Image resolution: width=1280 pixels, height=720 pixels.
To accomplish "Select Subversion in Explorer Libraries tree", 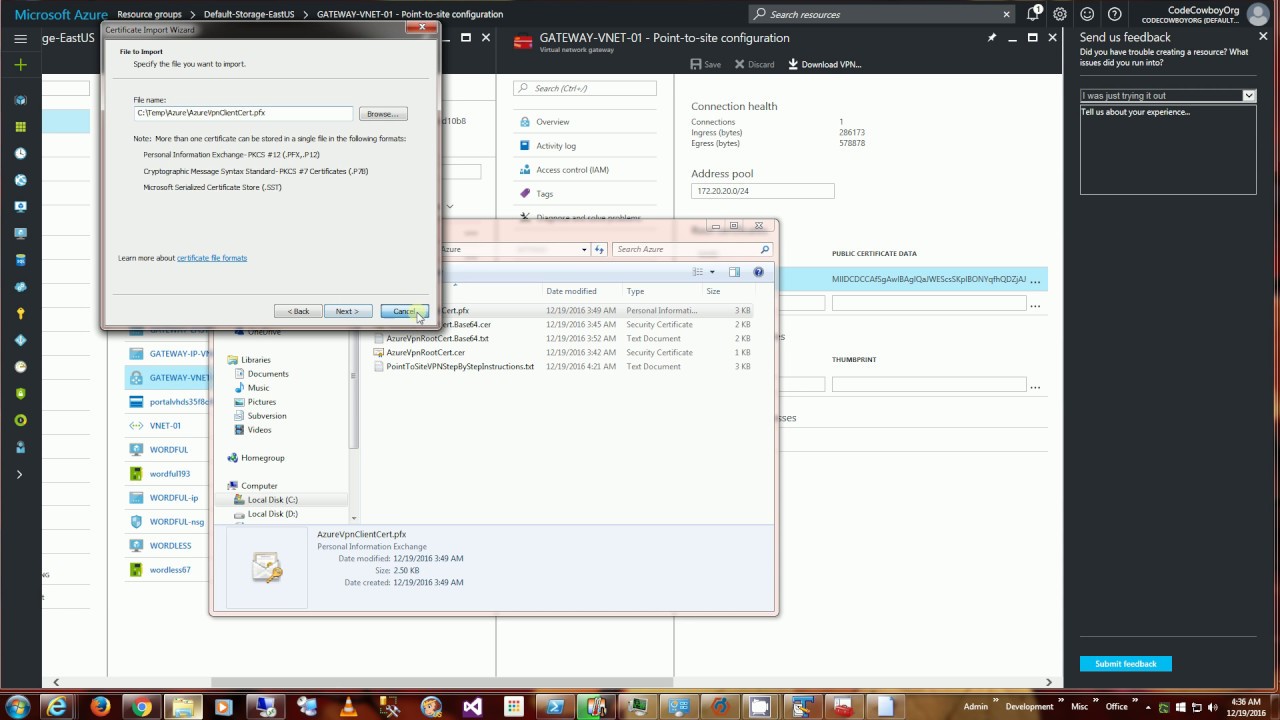I will click(266, 416).
